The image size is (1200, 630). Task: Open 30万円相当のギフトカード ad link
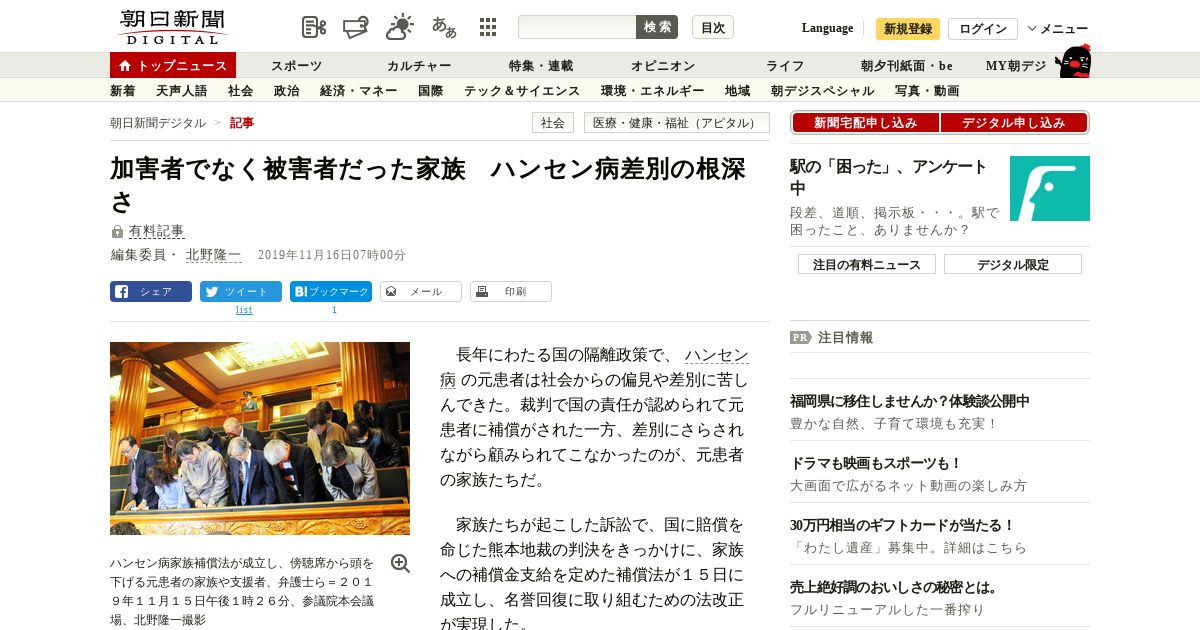(903, 525)
